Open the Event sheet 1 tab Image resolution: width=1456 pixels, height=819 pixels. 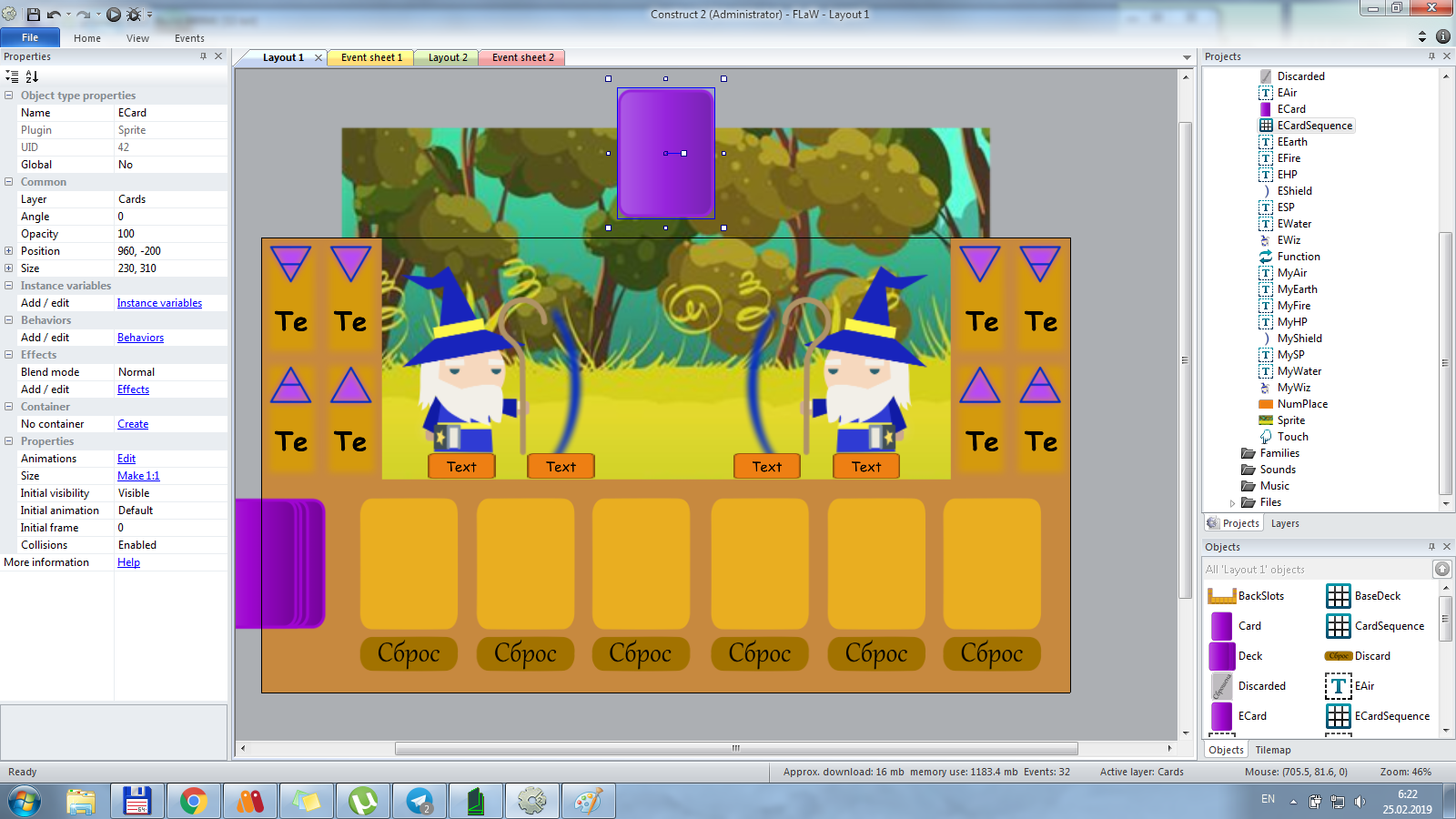pos(370,57)
